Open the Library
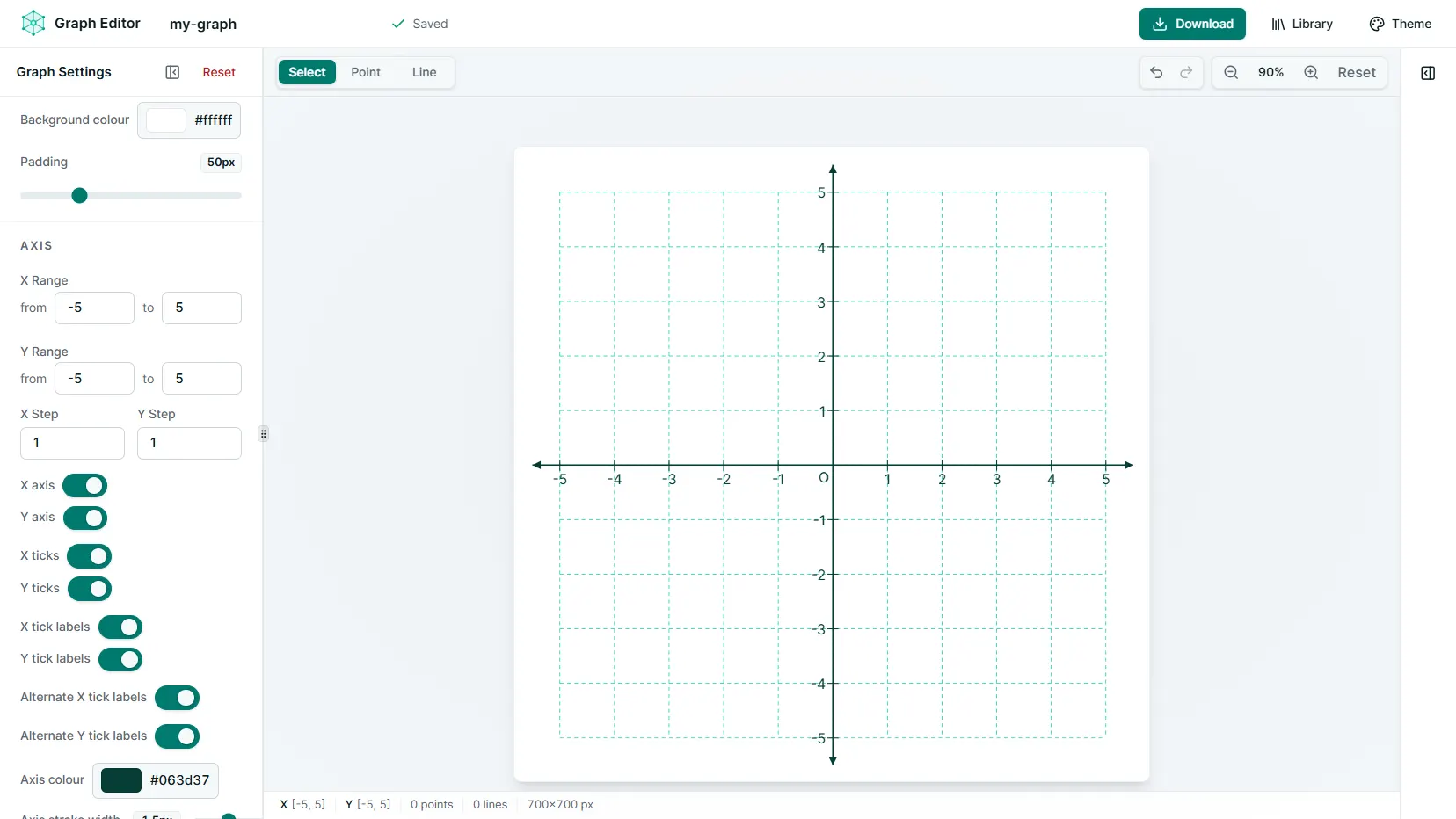The height and width of the screenshot is (819, 1456). tap(1302, 24)
